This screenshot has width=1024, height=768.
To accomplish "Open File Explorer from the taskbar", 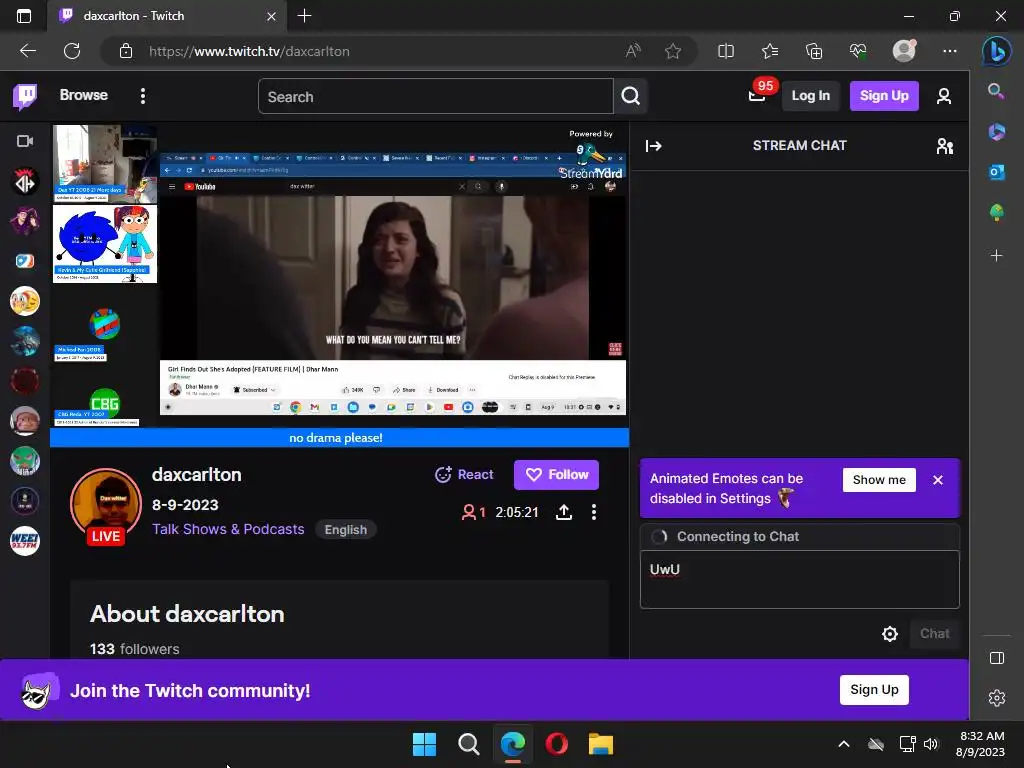I will pos(601,744).
